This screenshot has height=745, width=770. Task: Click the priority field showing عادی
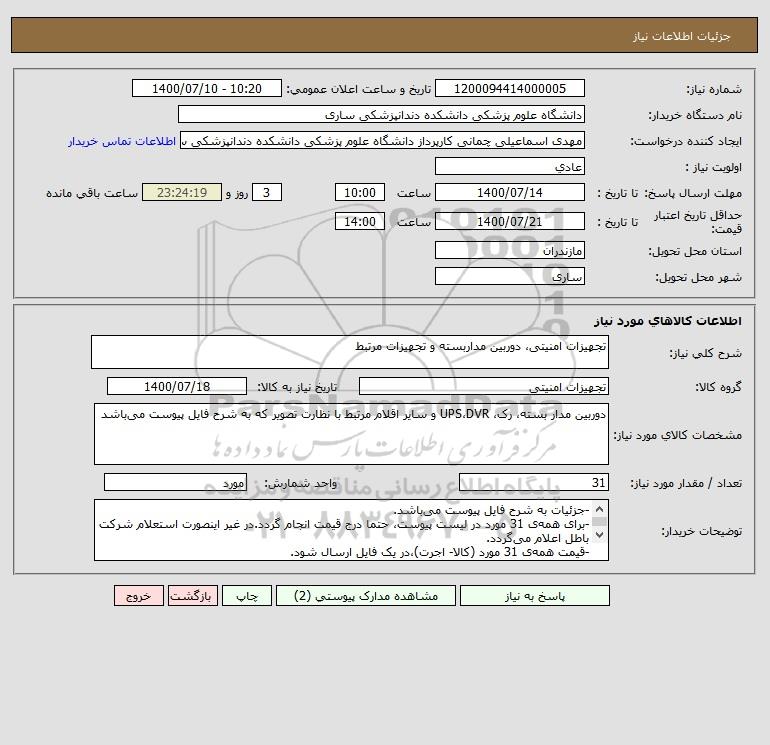point(510,166)
